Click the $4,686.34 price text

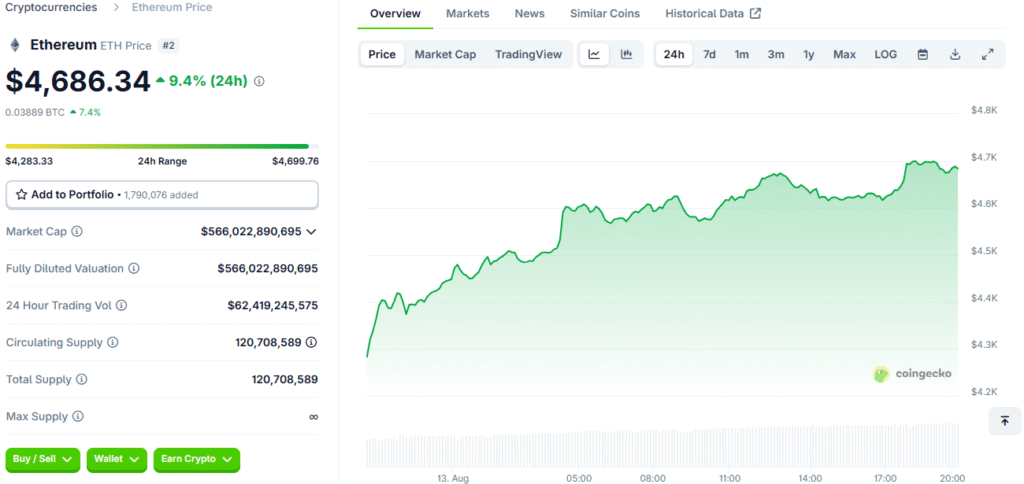pyautogui.click(x=78, y=81)
